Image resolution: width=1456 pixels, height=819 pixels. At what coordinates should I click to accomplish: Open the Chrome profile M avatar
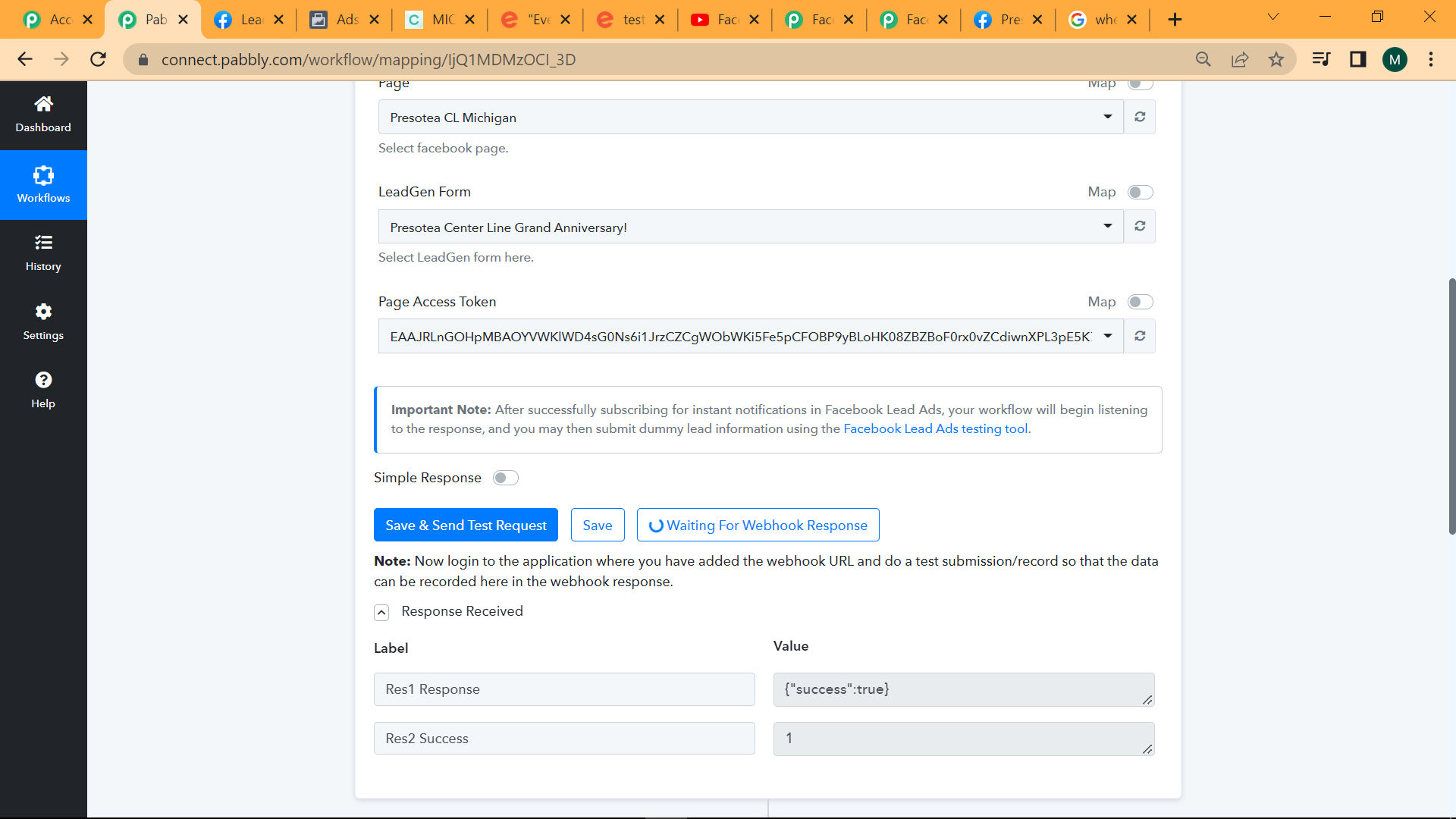[x=1395, y=59]
